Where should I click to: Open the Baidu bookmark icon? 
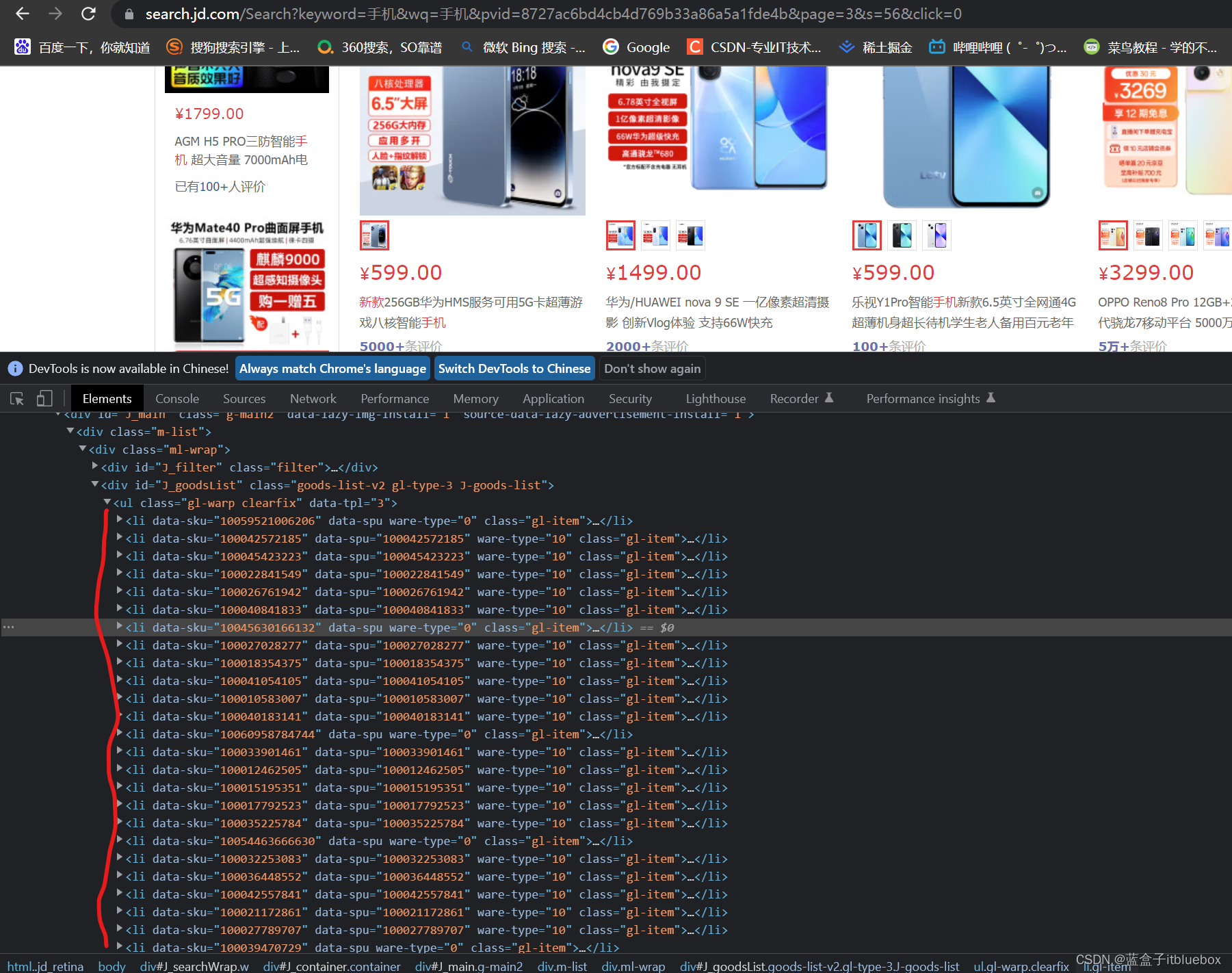point(23,47)
